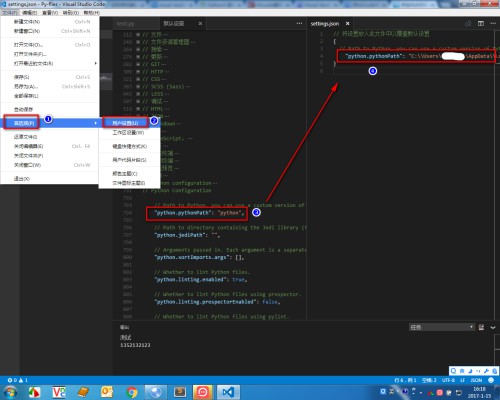Screen dimensions: 500x400
Task: Select 工作区设置(W) in preferences submenu
Action: pos(129,132)
